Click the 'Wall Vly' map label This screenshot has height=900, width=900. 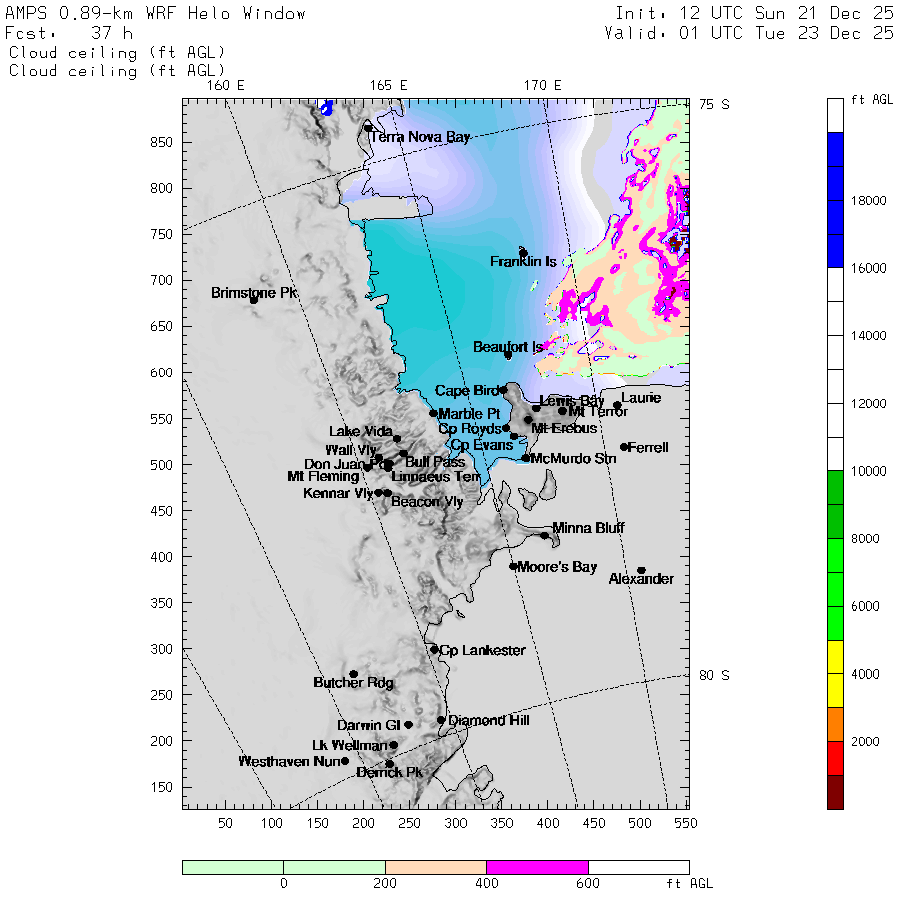point(351,450)
